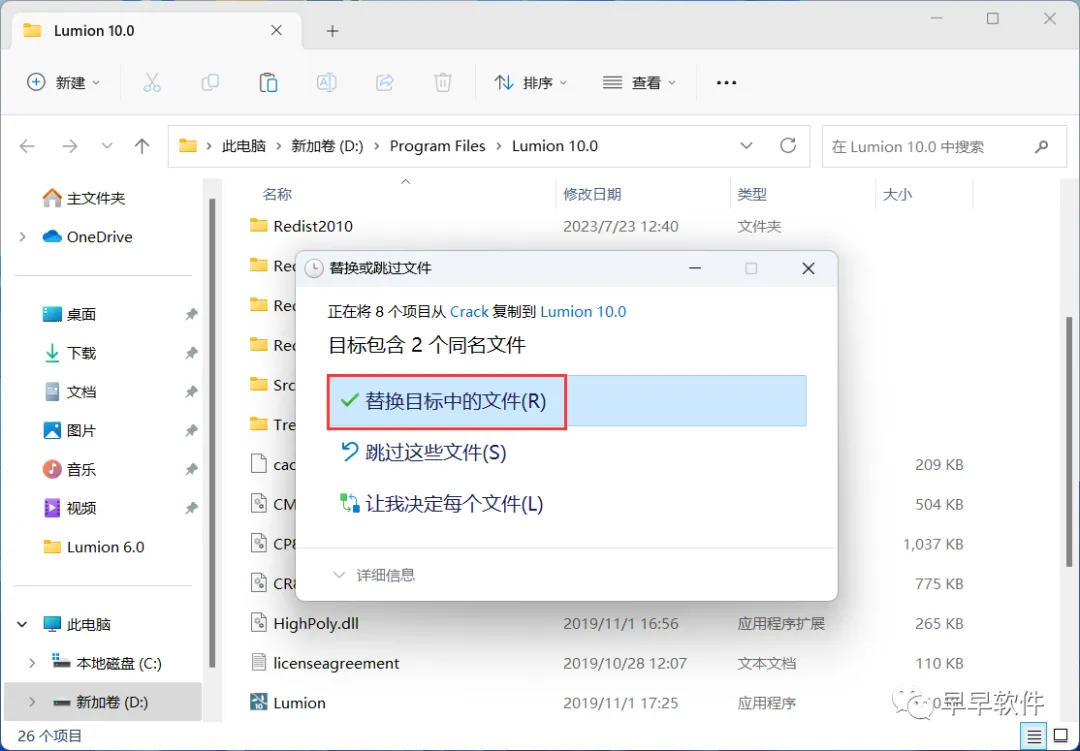The width and height of the screenshot is (1080, 751).
Task: Click the licenseagreement text file icon
Action: (258, 663)
